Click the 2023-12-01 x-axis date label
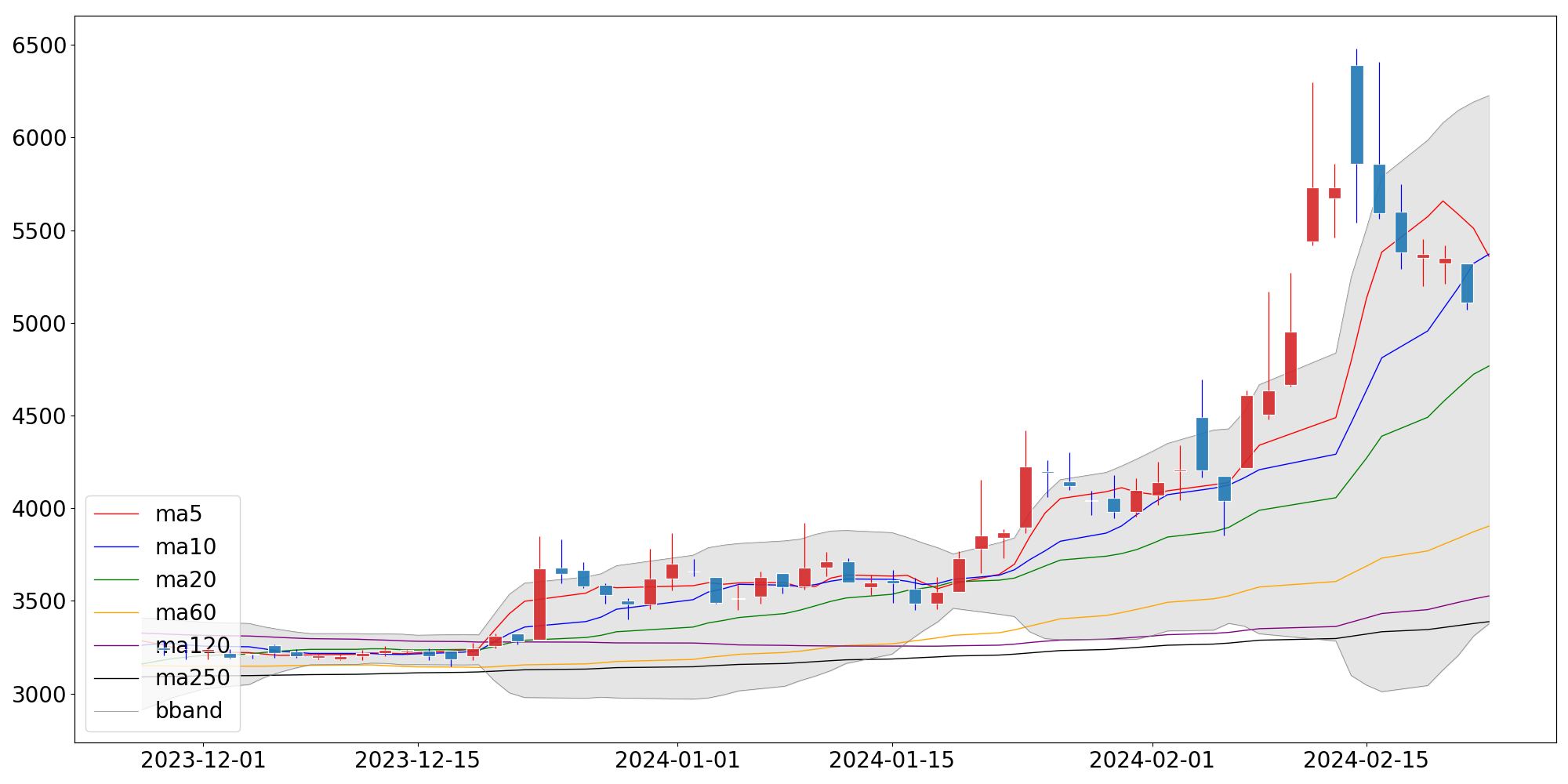This screenshot has width=1568, height=784. pyautogui.click(x=203, y=760)
